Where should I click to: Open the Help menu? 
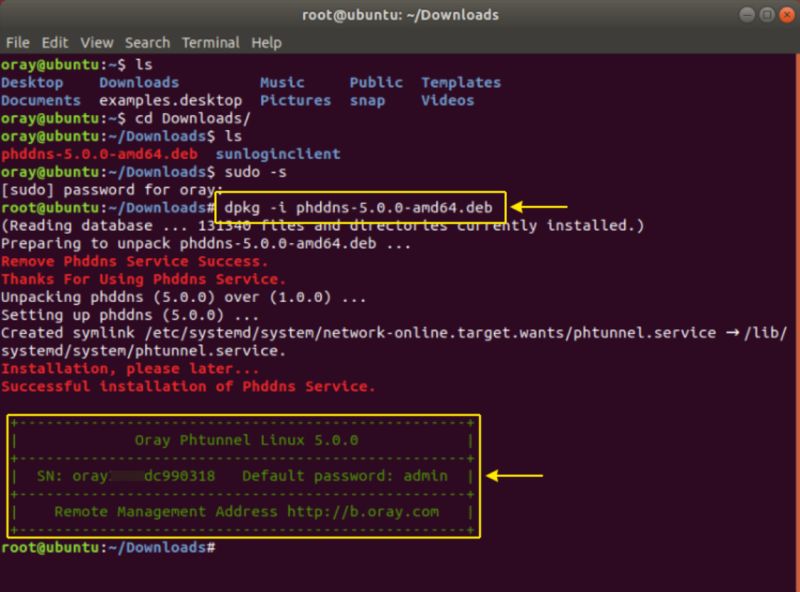[266, 43]
